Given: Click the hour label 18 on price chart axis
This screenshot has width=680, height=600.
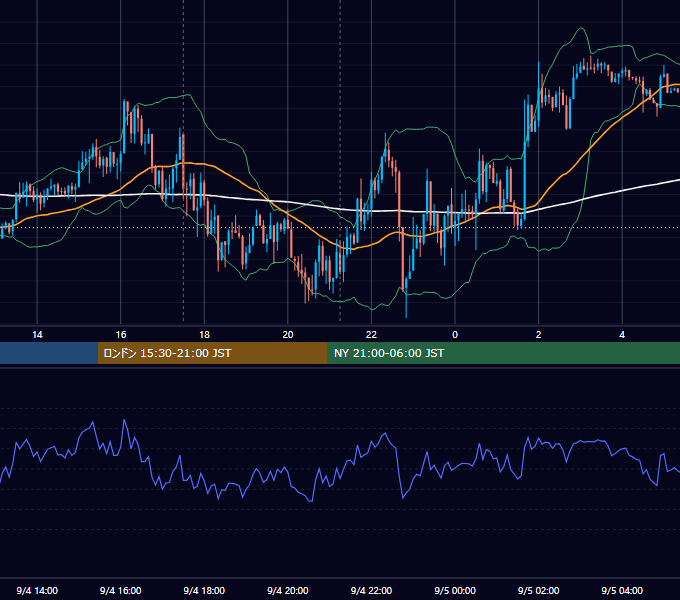Looking at the screenshot, I should point(204,335).
